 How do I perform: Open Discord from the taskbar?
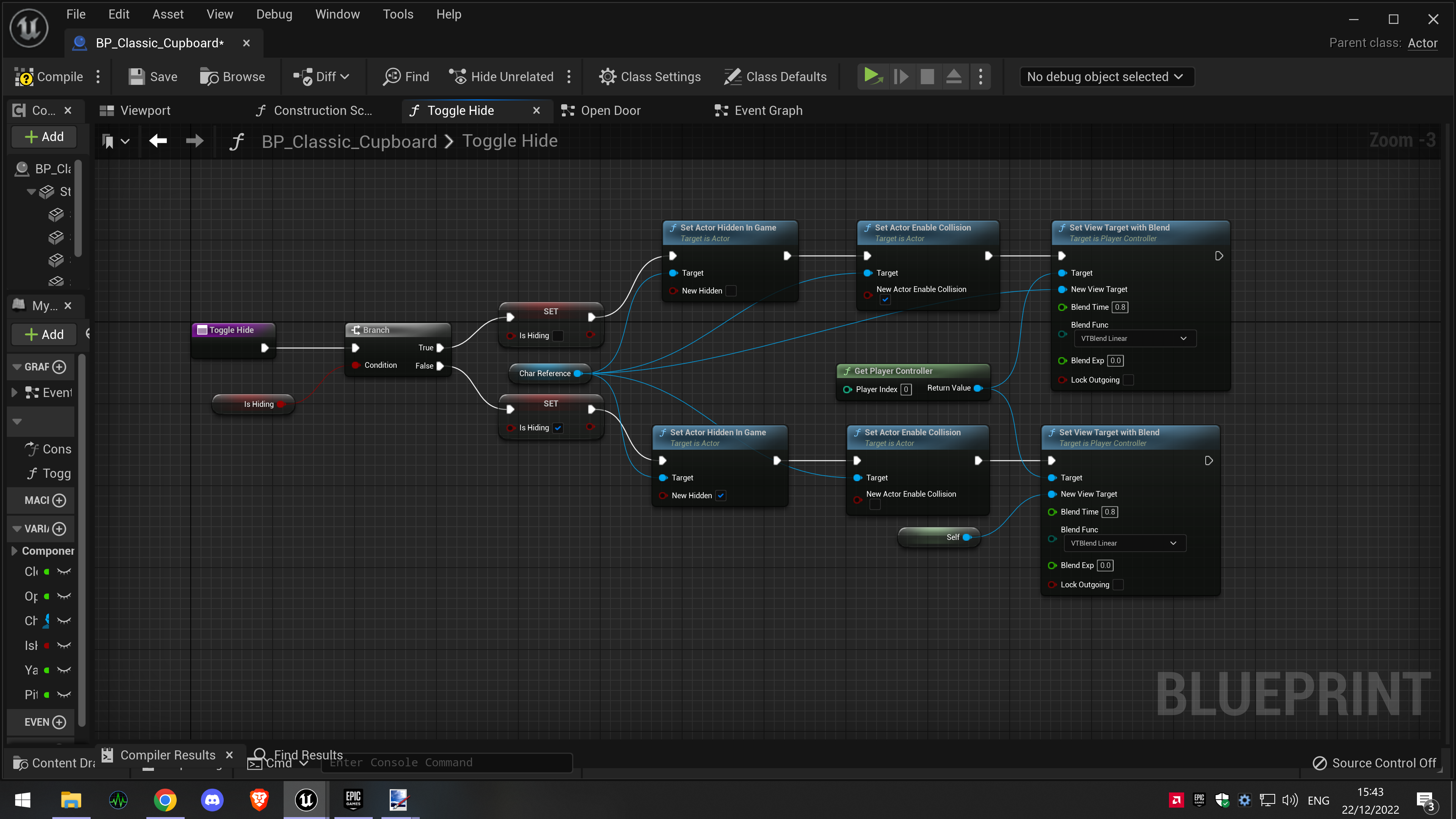[212, 800]
